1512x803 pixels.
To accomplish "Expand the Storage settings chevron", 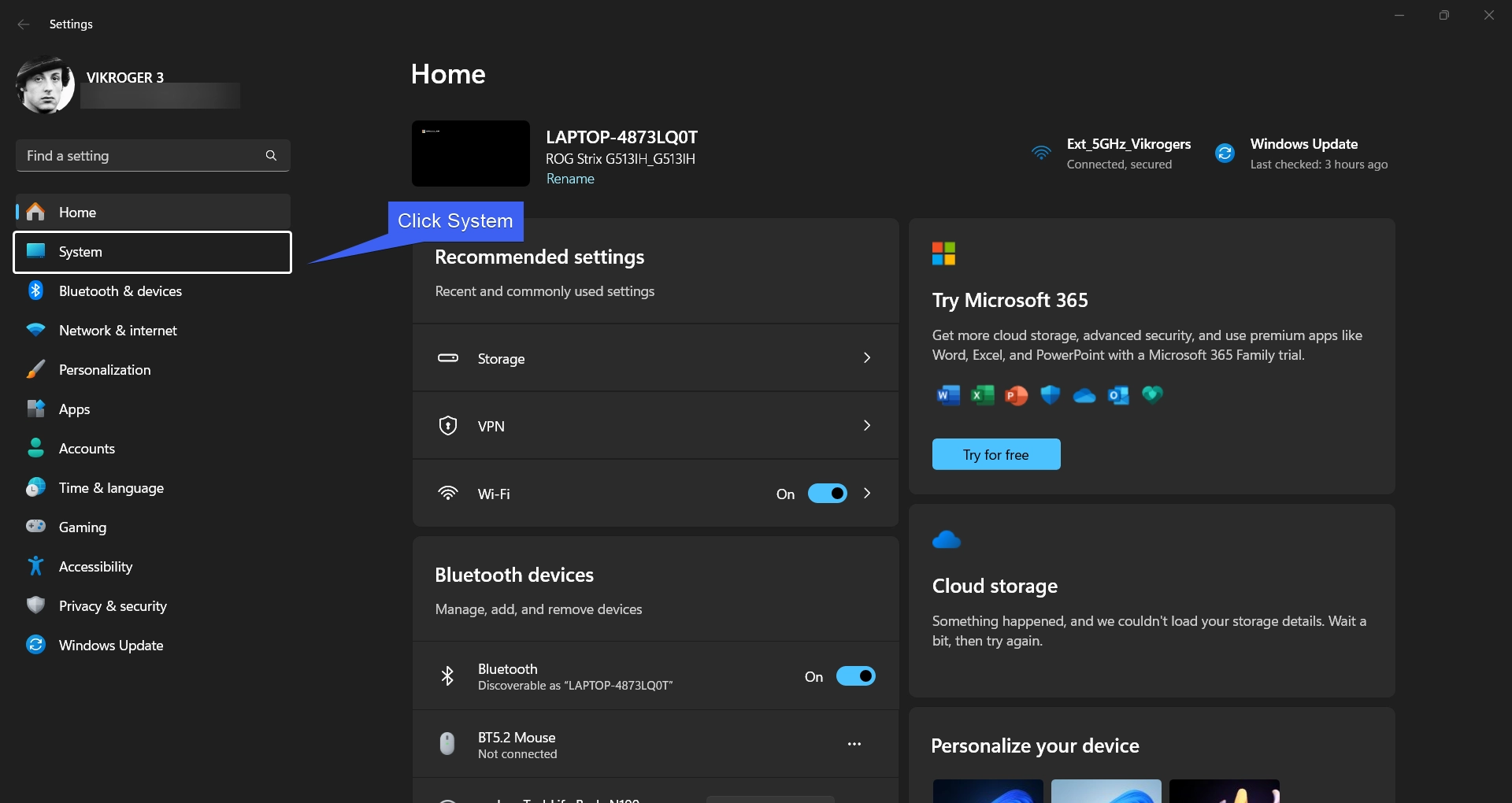I will [x=867, y=358].
